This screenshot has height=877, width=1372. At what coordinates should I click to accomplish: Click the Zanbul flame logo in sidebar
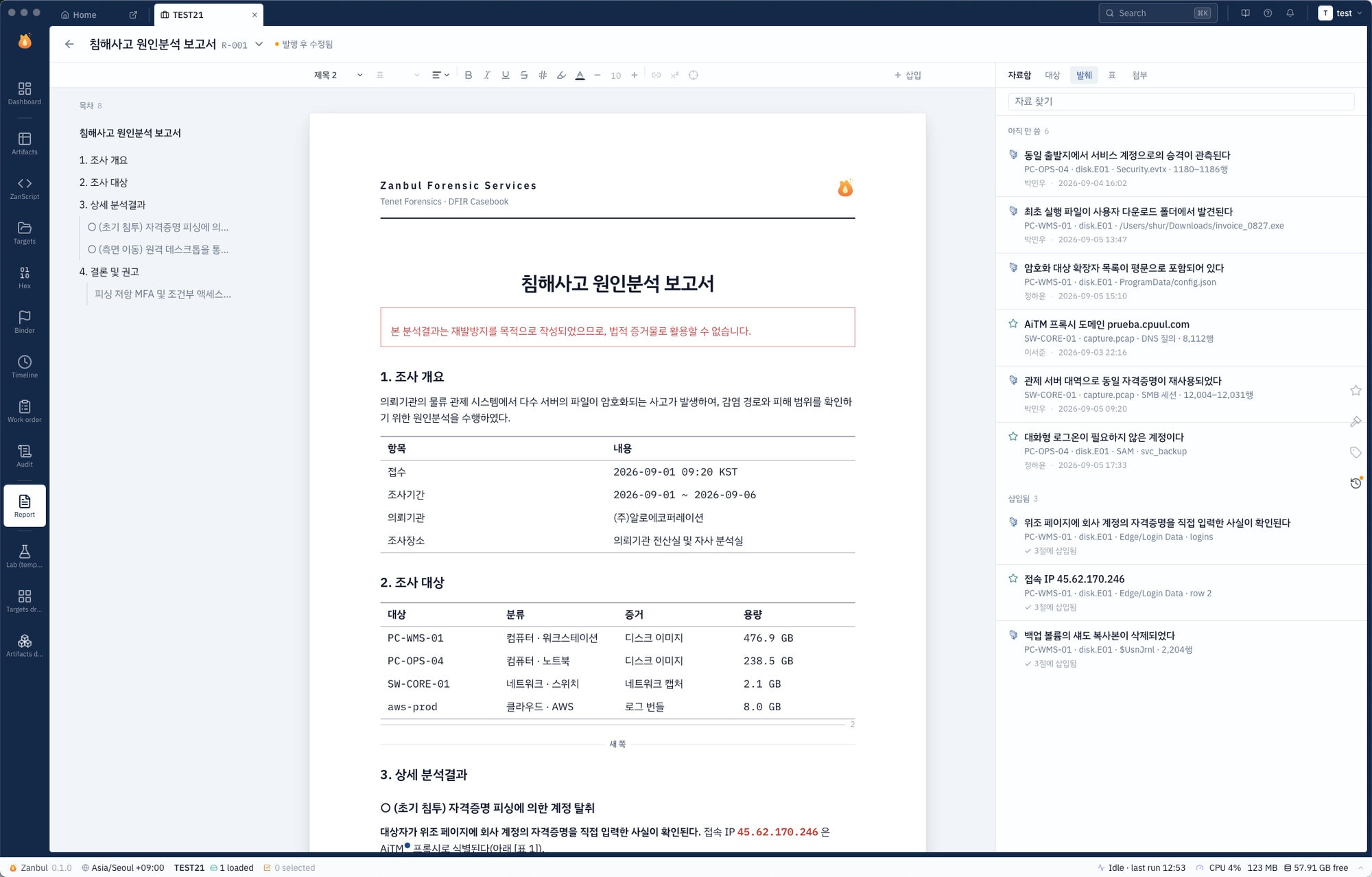[25, 41]
